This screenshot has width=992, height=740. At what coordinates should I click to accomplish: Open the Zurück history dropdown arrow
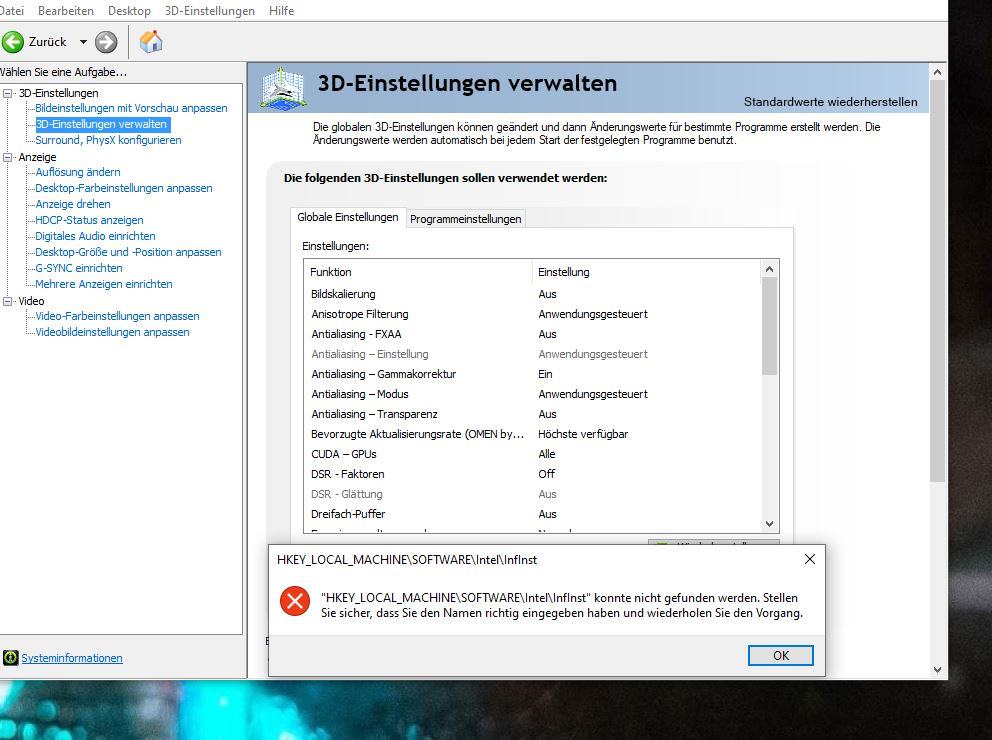pyautogui.click(x=83, y=42)
